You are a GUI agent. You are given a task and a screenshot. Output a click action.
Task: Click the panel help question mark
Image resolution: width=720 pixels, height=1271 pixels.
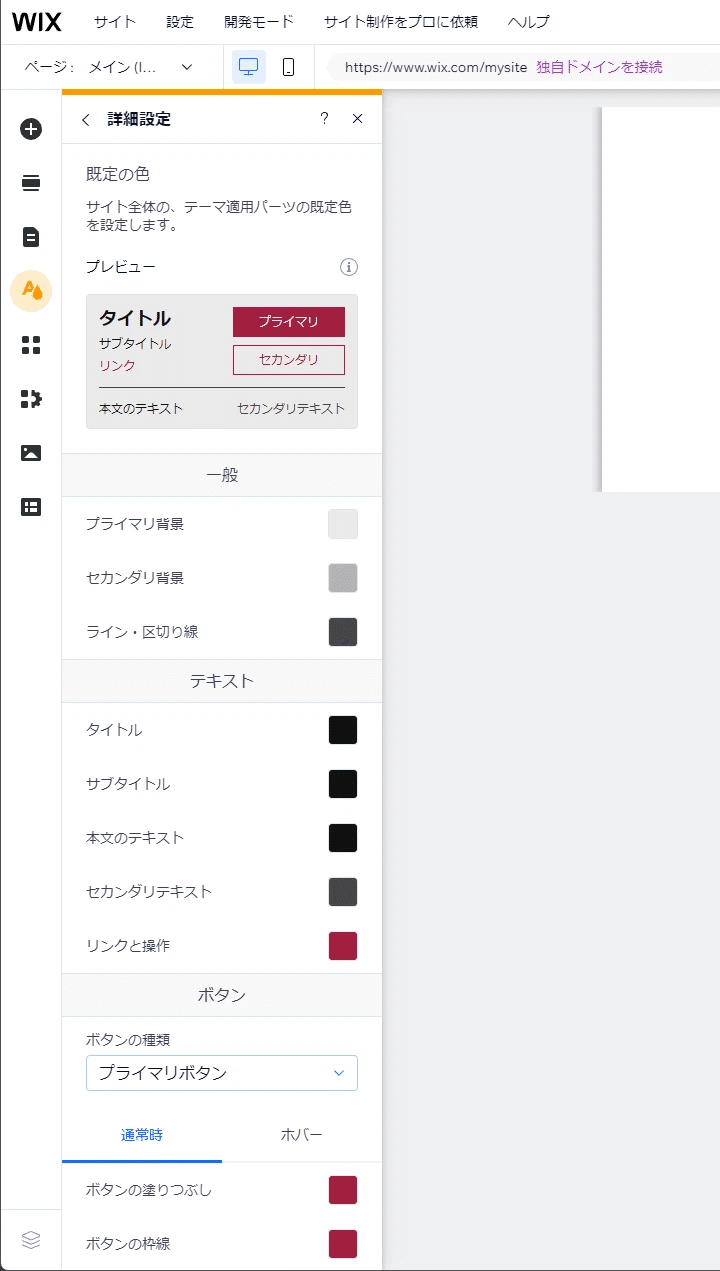(324, 119)
